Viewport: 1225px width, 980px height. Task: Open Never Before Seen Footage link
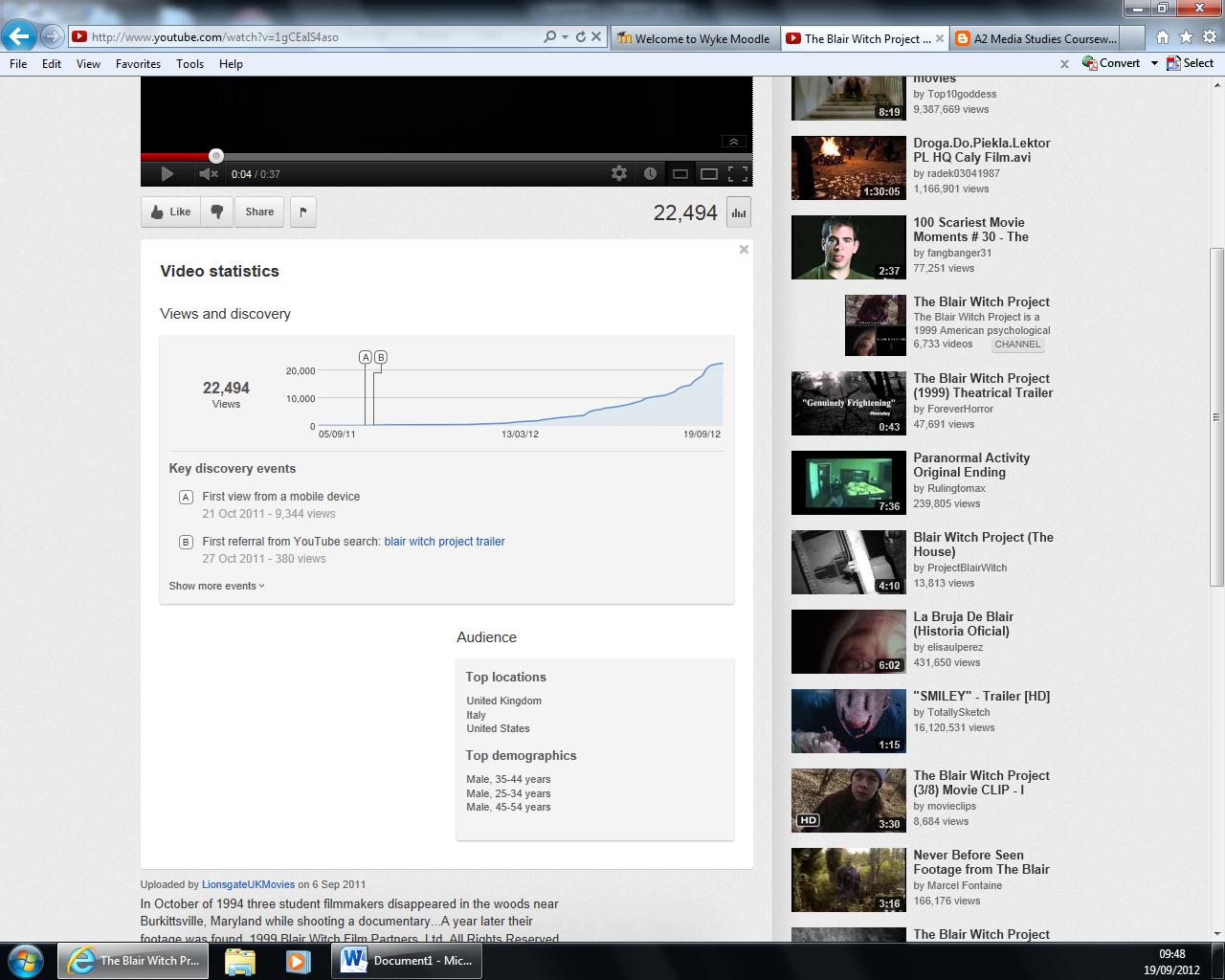click(x=981, y=862)
